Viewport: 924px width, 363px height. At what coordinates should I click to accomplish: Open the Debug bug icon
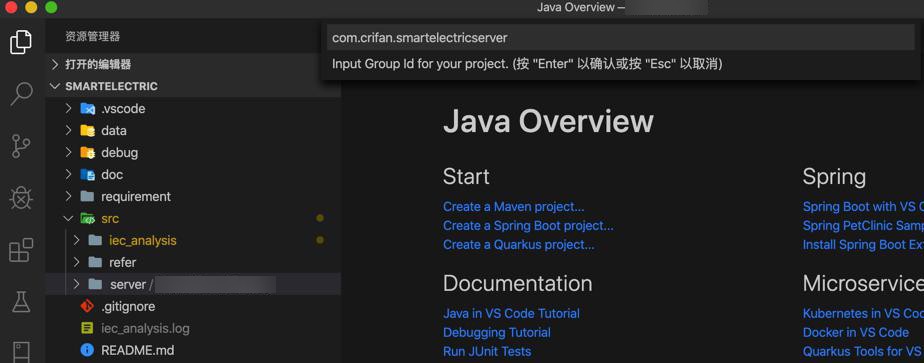(21, 199)
